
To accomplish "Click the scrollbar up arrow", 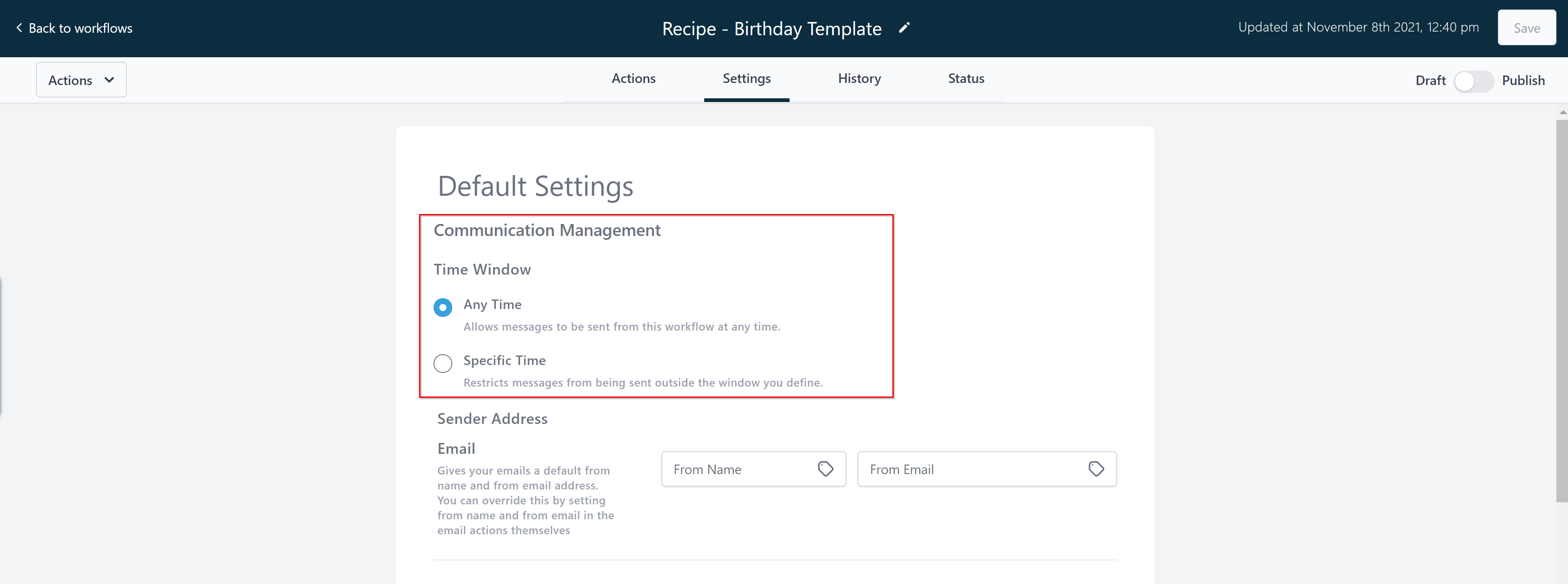I will [x=1563, y=112].
